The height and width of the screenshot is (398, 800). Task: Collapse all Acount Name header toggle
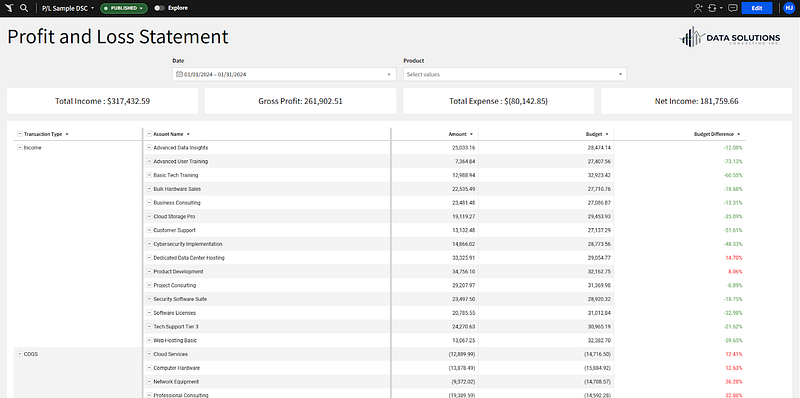click(x=149, y=134)
